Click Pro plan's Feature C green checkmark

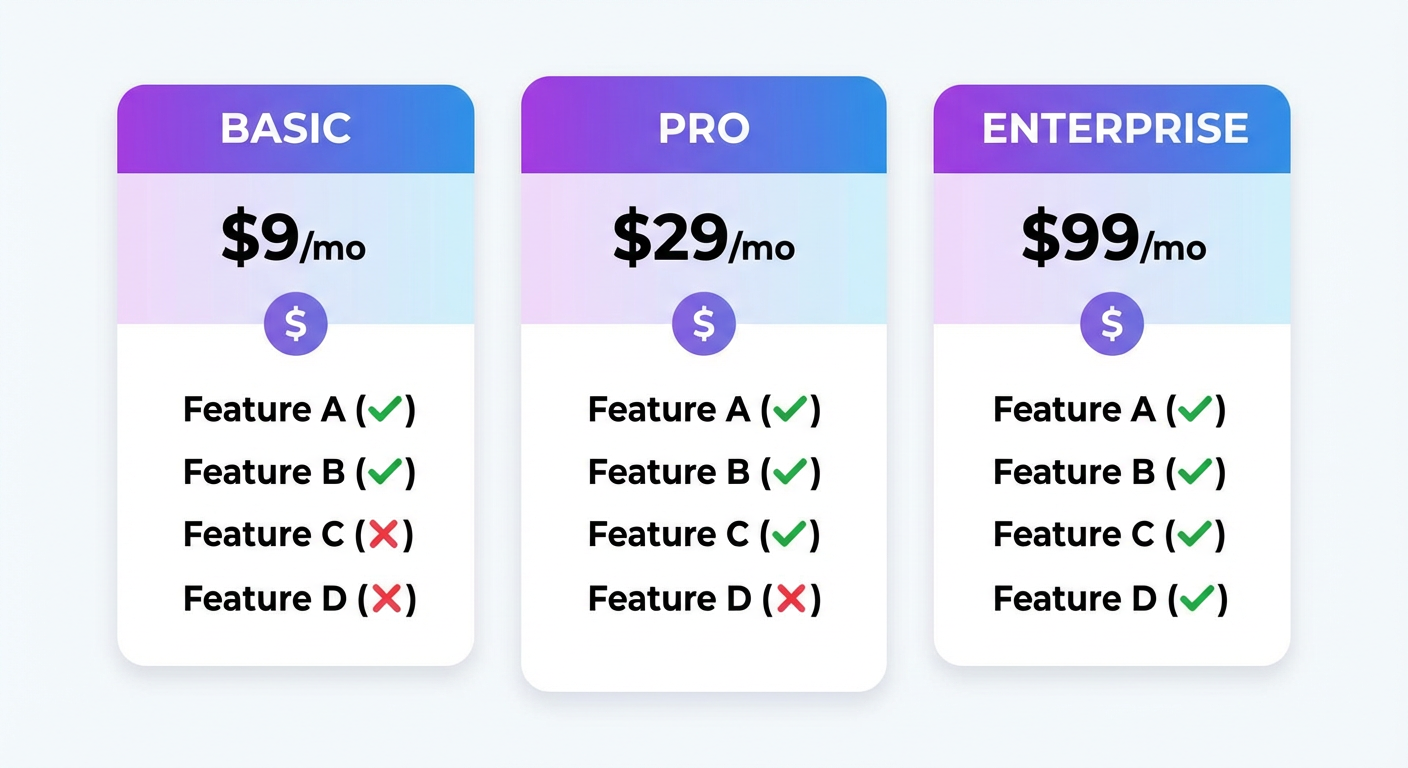pyautogui.click(x=790, y=535)
